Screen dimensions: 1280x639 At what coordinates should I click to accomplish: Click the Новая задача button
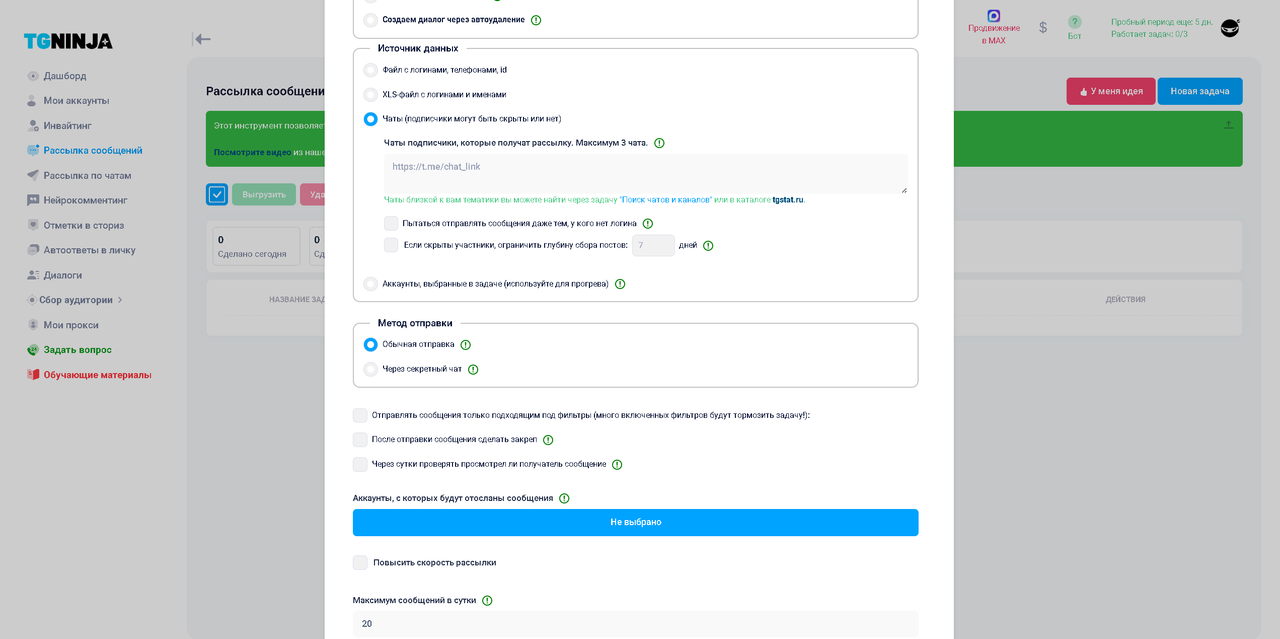(x=1200, y=91)
